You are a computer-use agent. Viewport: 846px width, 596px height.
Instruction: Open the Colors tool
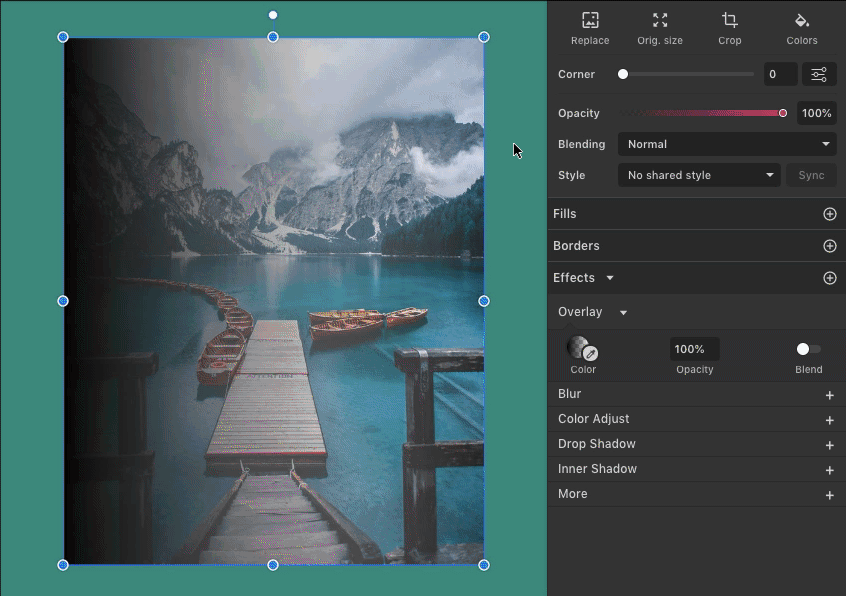(x=801, y=21)
